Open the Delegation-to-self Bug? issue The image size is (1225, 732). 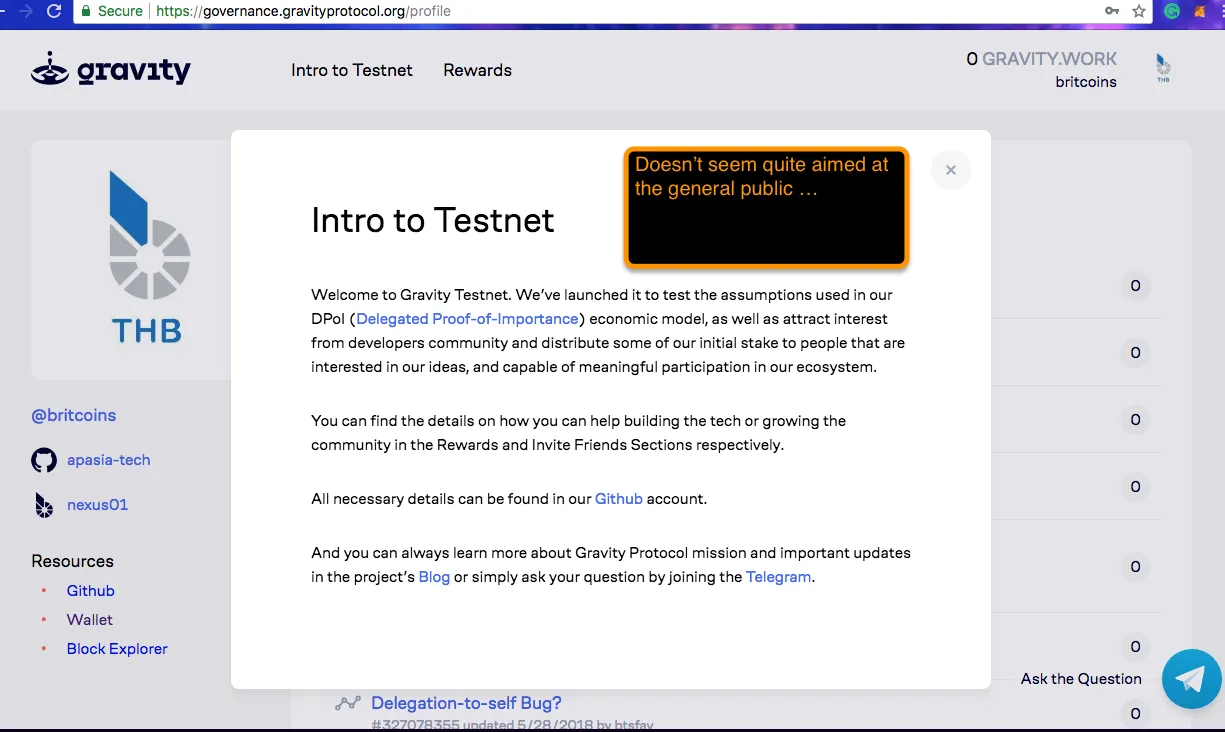(466, 703)
